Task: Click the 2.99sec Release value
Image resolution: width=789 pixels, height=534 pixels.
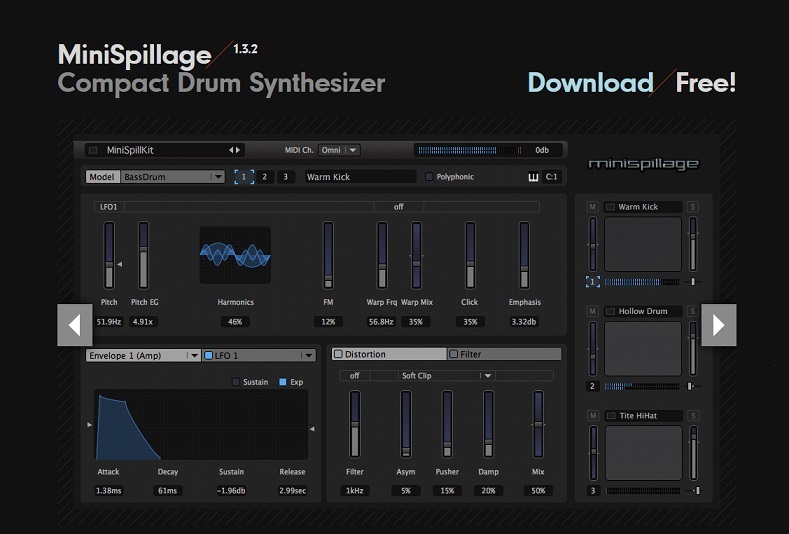Action: pos(292,491)
